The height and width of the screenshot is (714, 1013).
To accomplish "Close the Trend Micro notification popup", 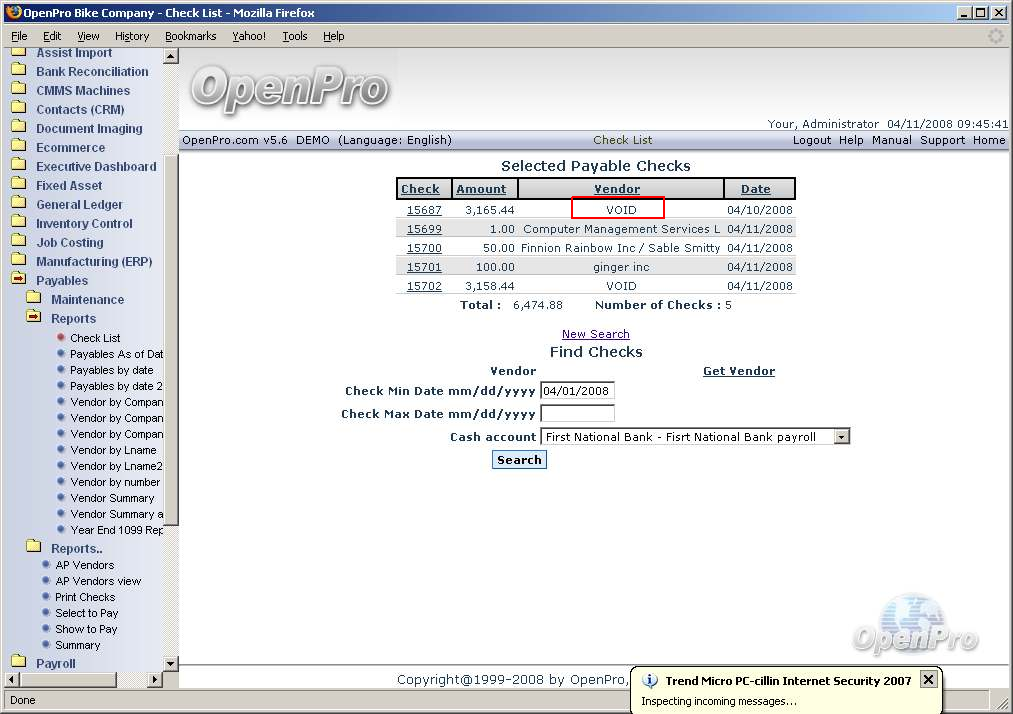I will point(928,680).
